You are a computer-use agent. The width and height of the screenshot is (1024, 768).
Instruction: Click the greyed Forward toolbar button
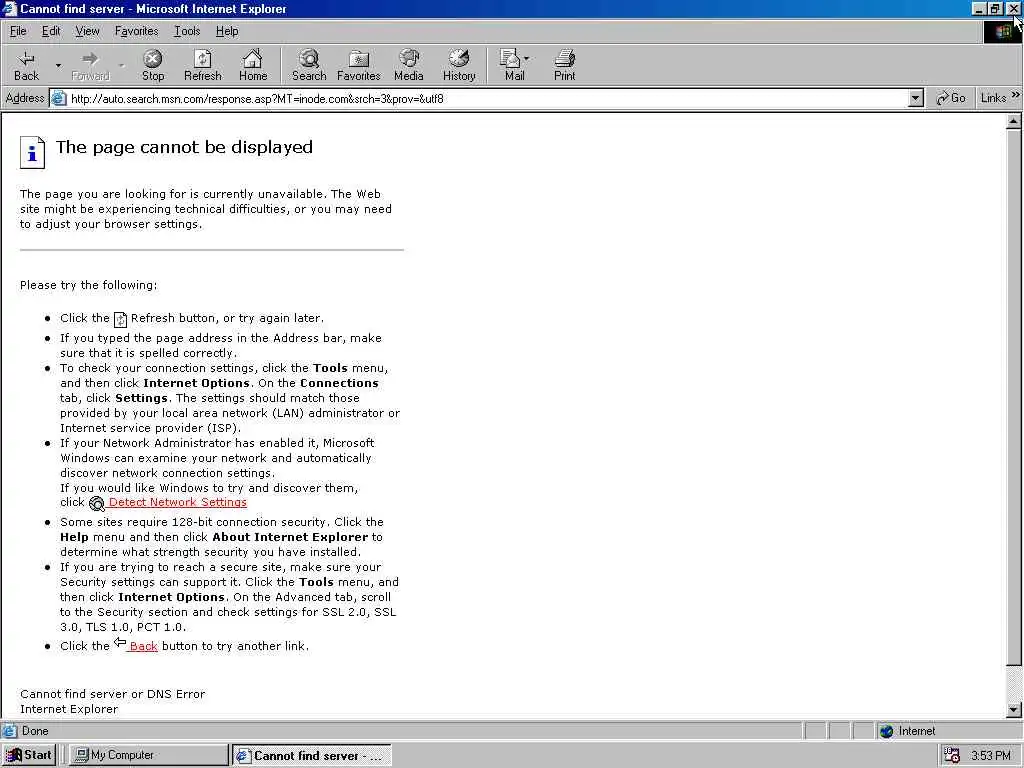coord(90,65)
